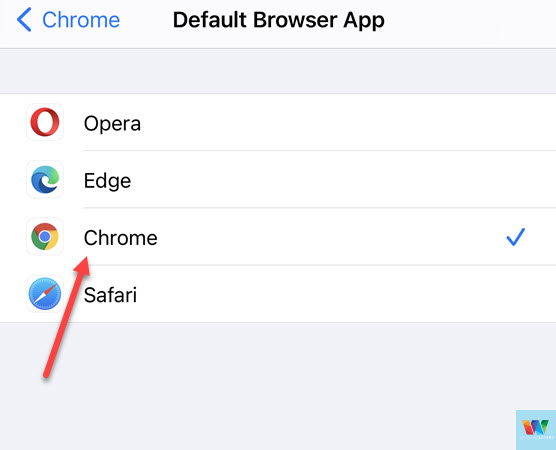Click the blue checkmark beside Chrome
The width and height of the screenshot is (556, 450).
[516, 237]
